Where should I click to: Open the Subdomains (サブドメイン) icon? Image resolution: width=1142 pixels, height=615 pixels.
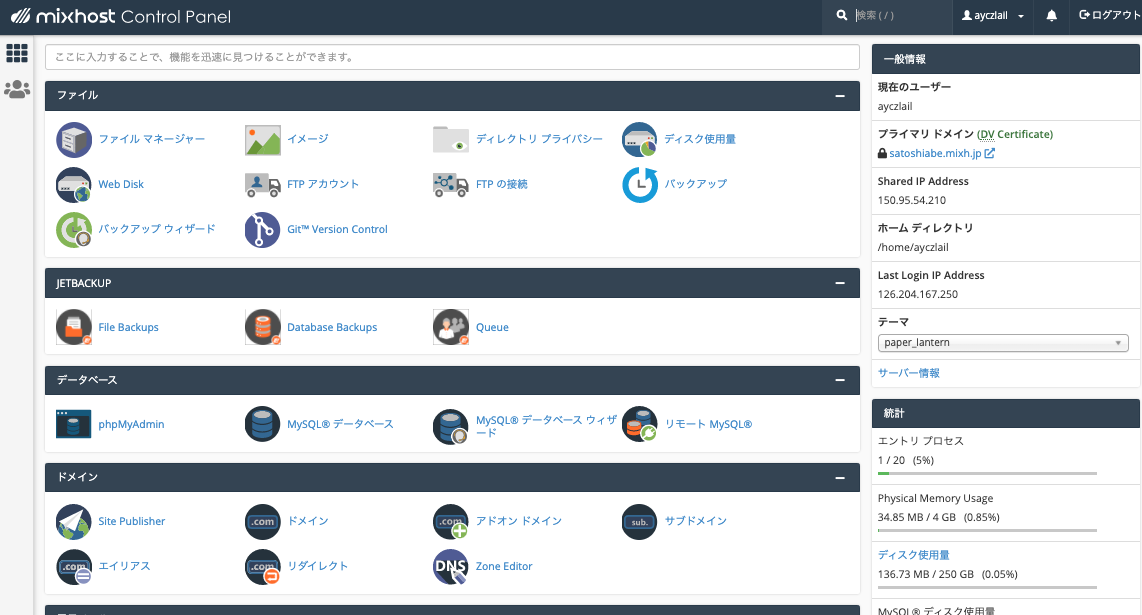[639, 522]
